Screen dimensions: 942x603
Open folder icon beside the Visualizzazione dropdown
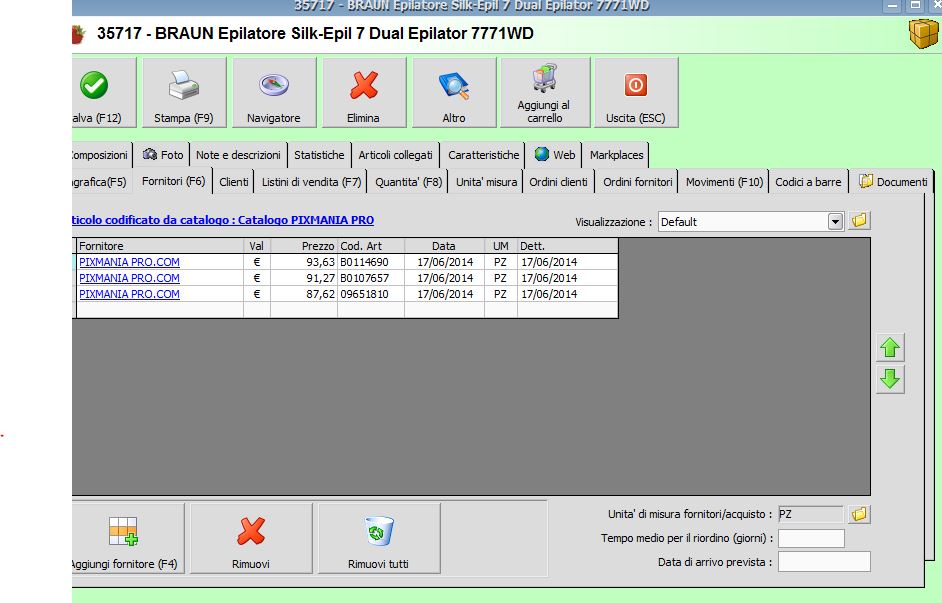click(860, 221)
